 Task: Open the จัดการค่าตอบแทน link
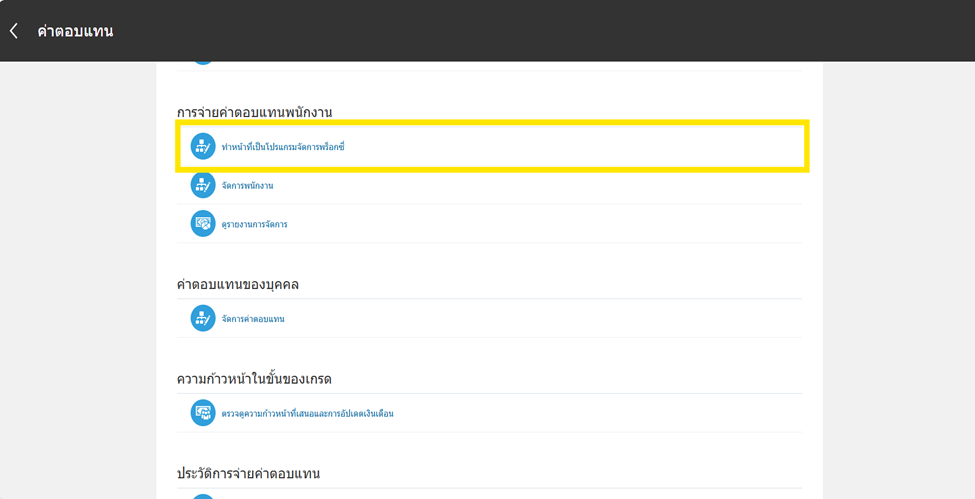pos(253,319)
